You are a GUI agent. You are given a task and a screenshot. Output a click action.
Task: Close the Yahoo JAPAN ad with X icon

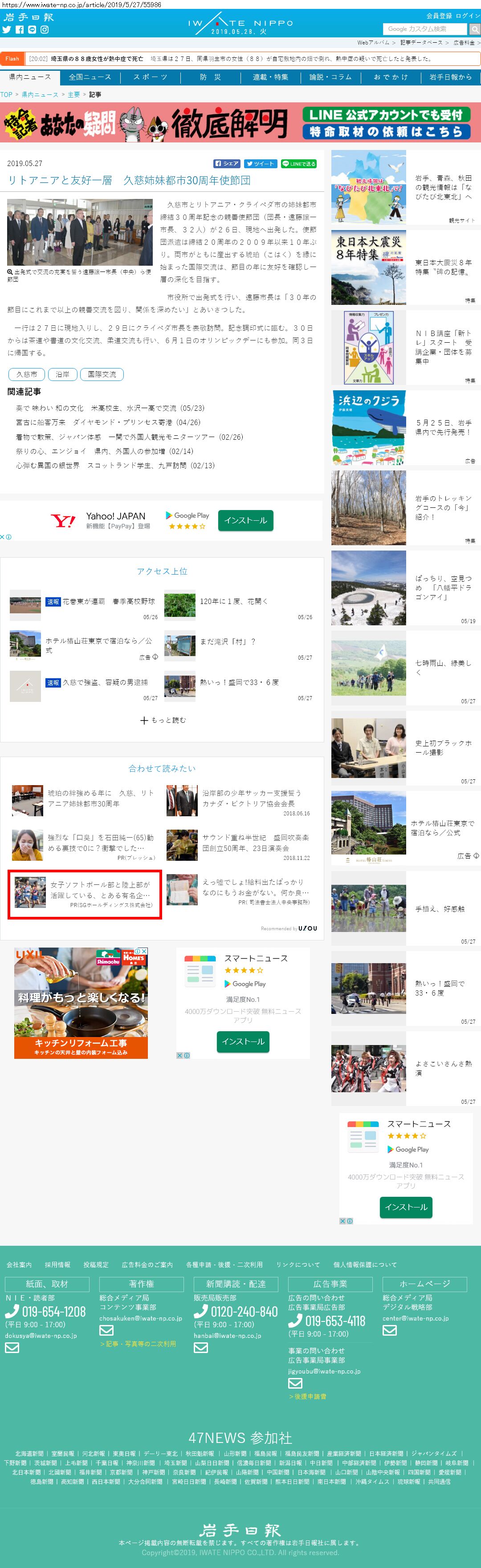tap(2, 537)
